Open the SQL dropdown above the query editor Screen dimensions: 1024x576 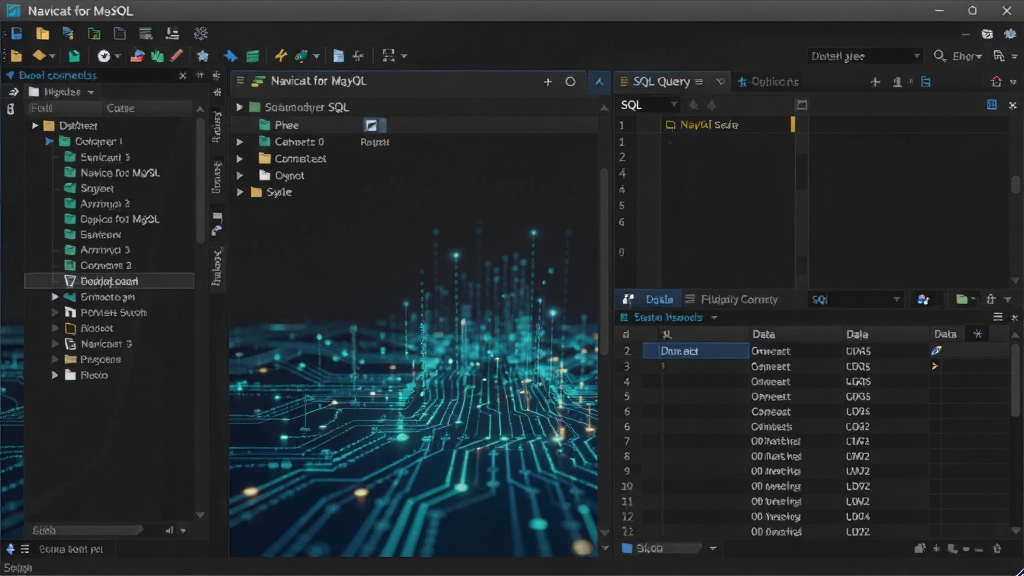[648, 104]
